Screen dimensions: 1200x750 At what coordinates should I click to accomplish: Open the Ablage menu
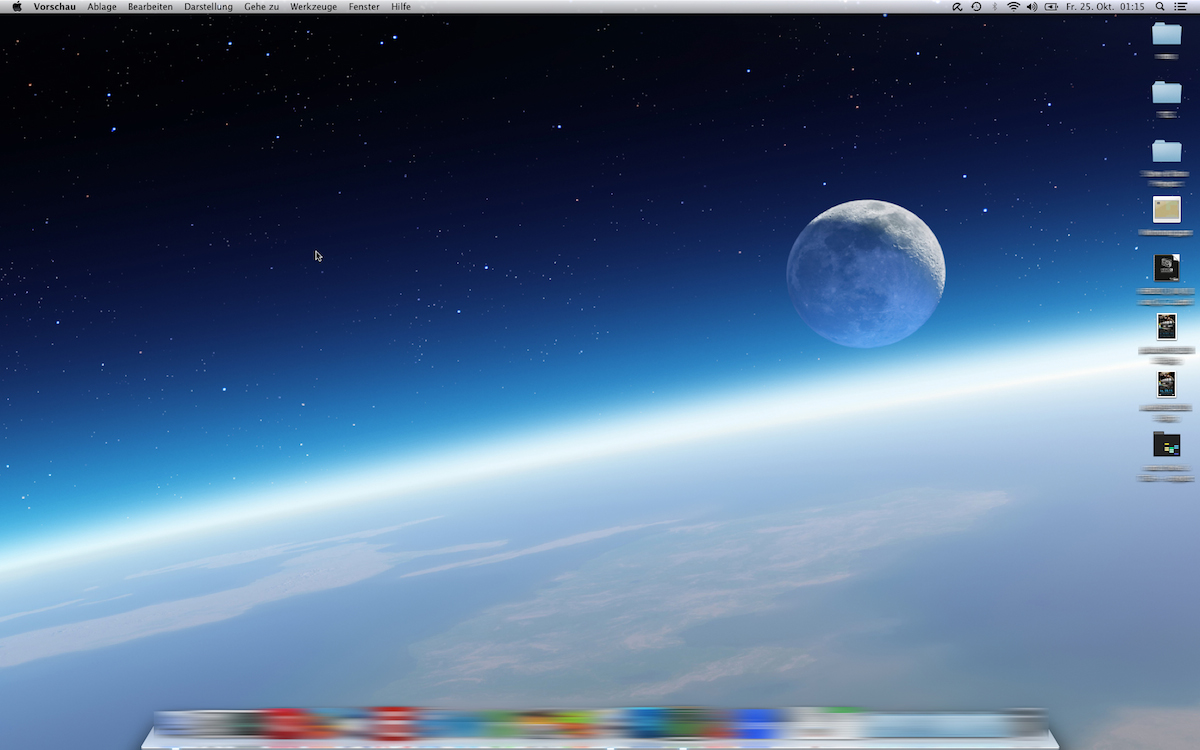point(102,7)
